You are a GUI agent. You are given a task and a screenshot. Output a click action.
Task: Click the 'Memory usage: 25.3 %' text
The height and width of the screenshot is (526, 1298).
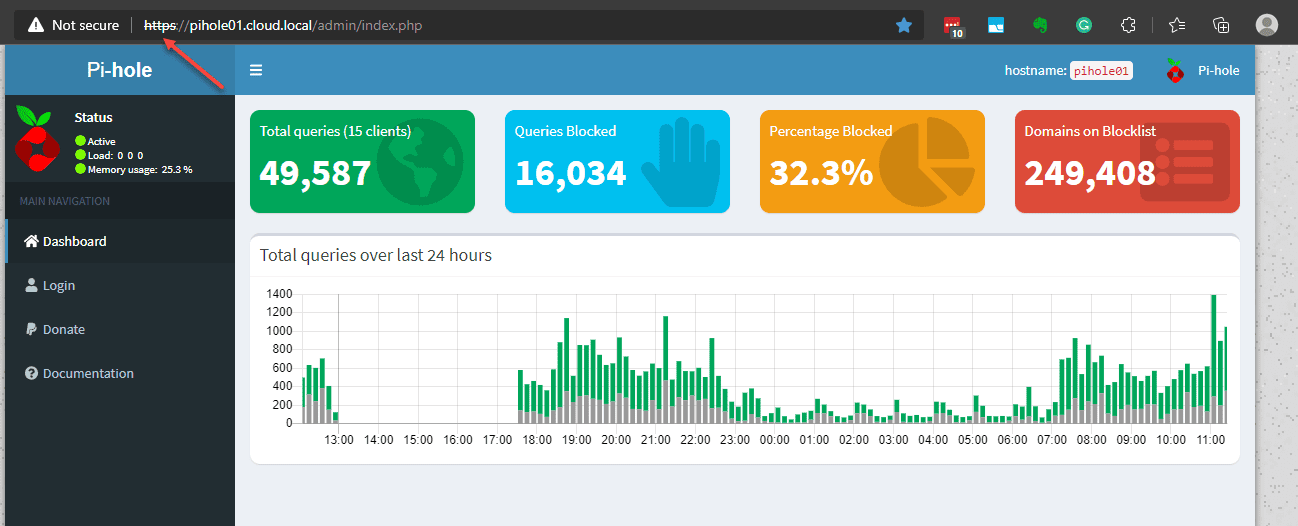pyautogui.click(x=140, y=170)
